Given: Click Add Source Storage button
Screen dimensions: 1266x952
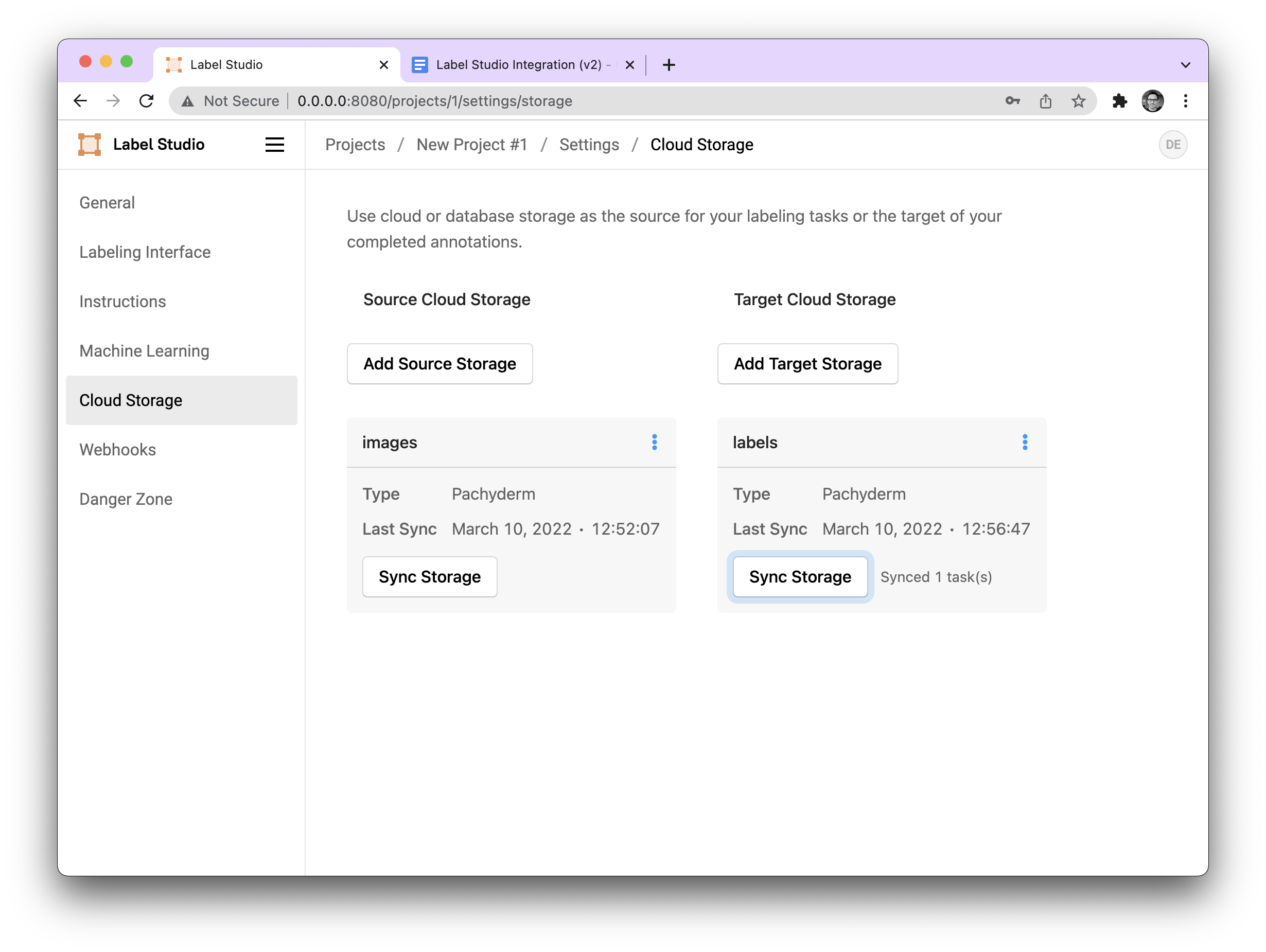Looking at the screenshot, I should (x=440, y=363).
